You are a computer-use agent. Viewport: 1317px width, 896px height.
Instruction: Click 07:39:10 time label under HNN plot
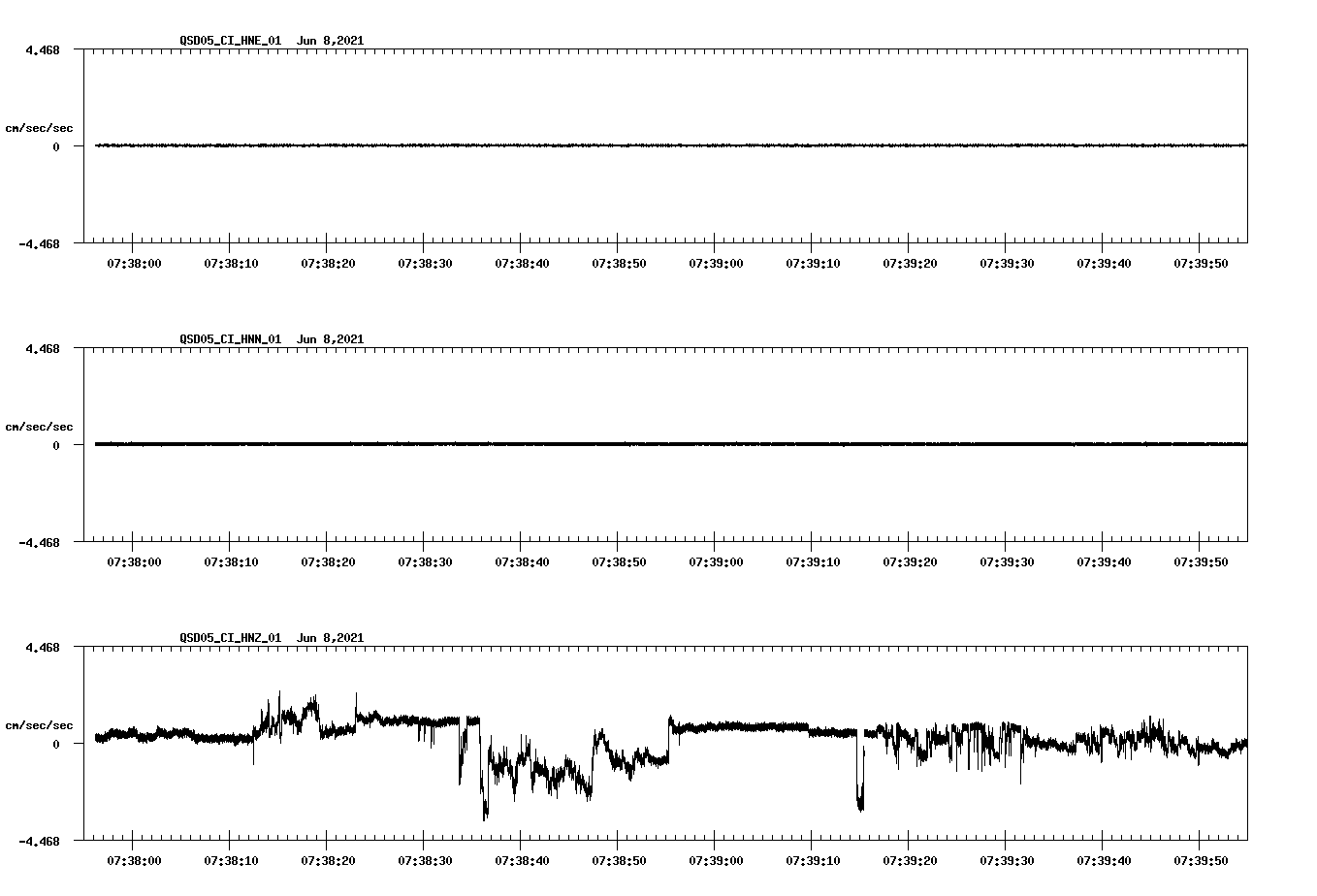tap(813, 561)
